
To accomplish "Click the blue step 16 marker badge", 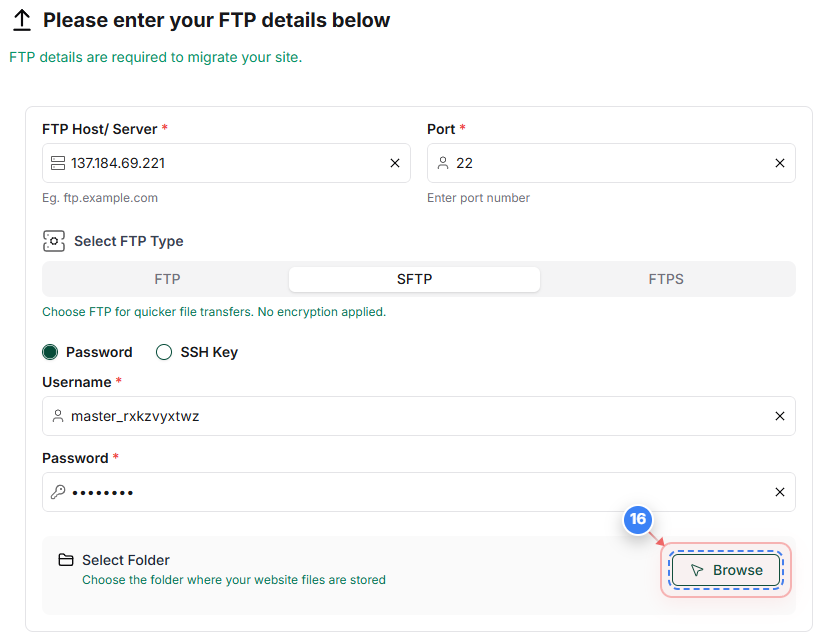I will tap(637, 520).
